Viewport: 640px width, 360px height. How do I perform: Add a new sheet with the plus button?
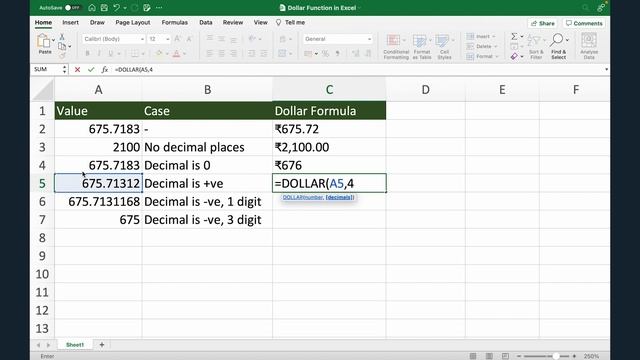click(x=102, y=345)
